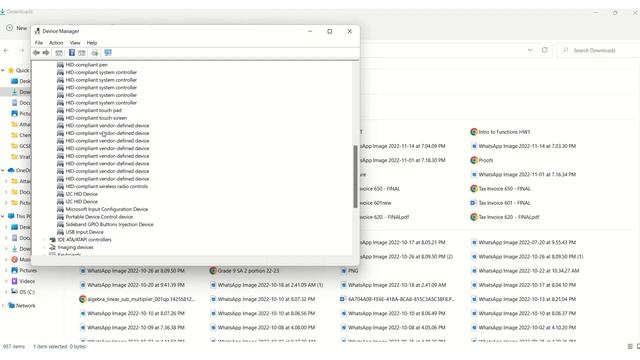
Task: Click the Forward arrow in Device Manager toolbar
Action: [46, 53]
